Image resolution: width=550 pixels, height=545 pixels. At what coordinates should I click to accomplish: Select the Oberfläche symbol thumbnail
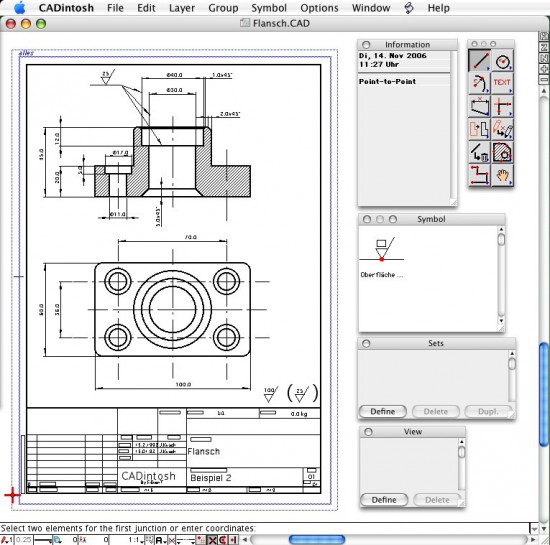pyautogui.click(x=382, y=250)
